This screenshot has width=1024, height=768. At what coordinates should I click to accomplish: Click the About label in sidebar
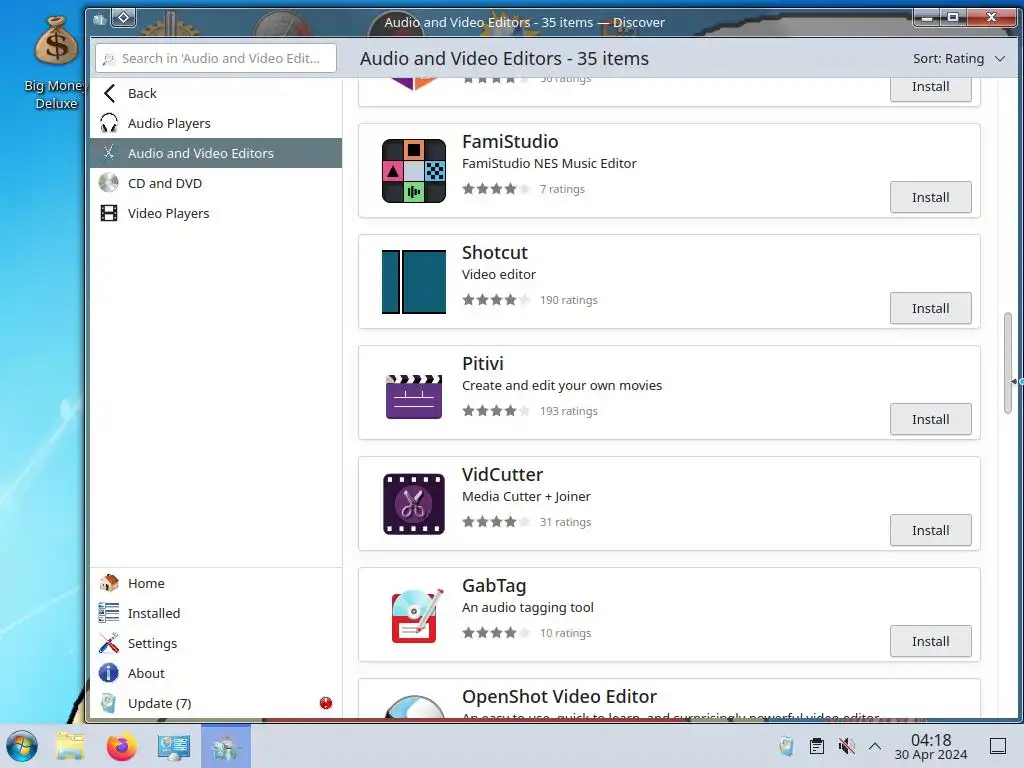tap(146, 673)
